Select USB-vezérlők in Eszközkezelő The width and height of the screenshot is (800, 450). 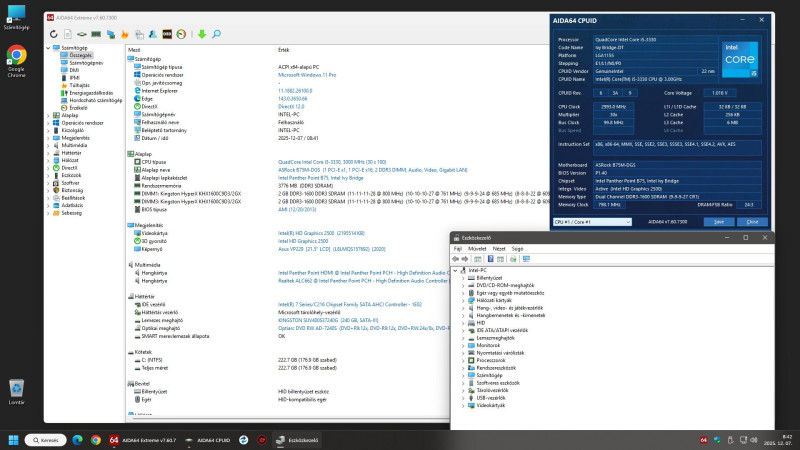[491, 398]
